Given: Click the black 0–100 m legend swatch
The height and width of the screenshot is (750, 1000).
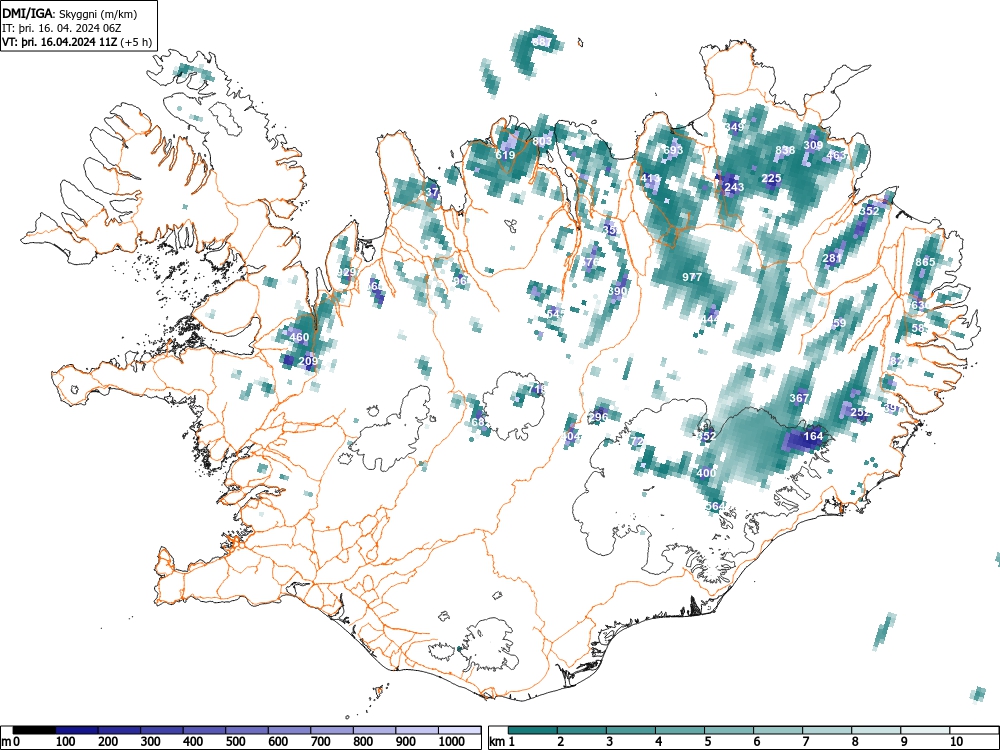Looking at the screenshot, I should coord(34,730).
